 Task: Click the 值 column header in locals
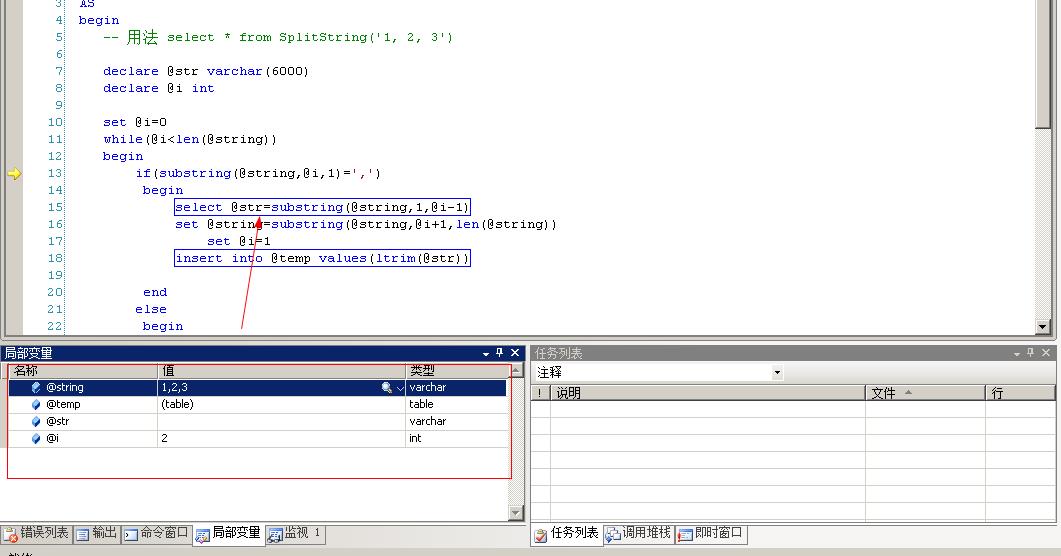pyautogui.click(x=281, y=371)
